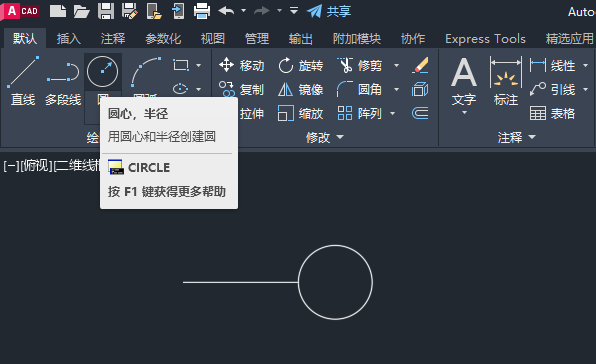Select the rectangle tool icon

point(181,65)
